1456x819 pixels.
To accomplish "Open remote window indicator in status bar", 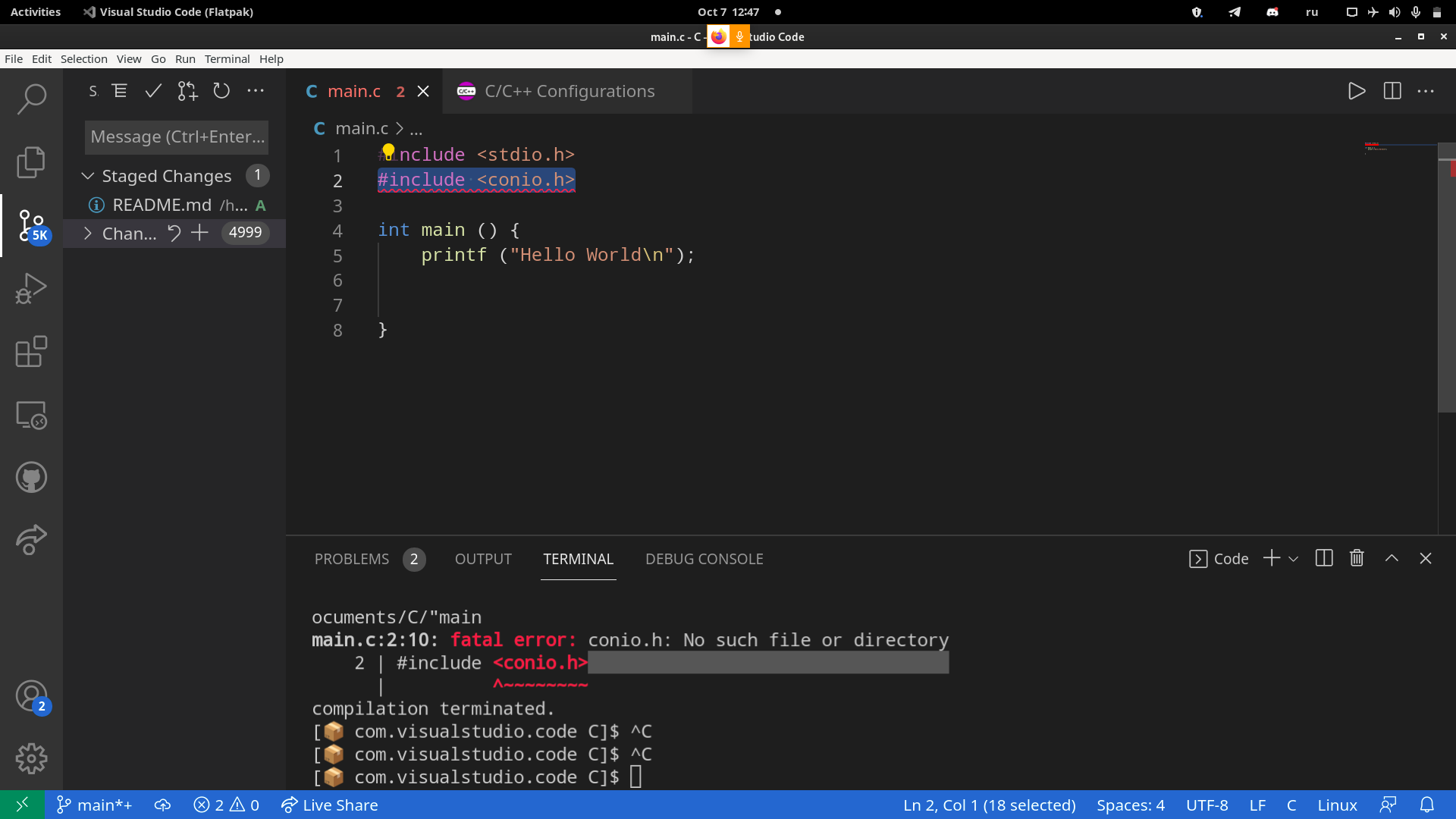I will point(22,805).
